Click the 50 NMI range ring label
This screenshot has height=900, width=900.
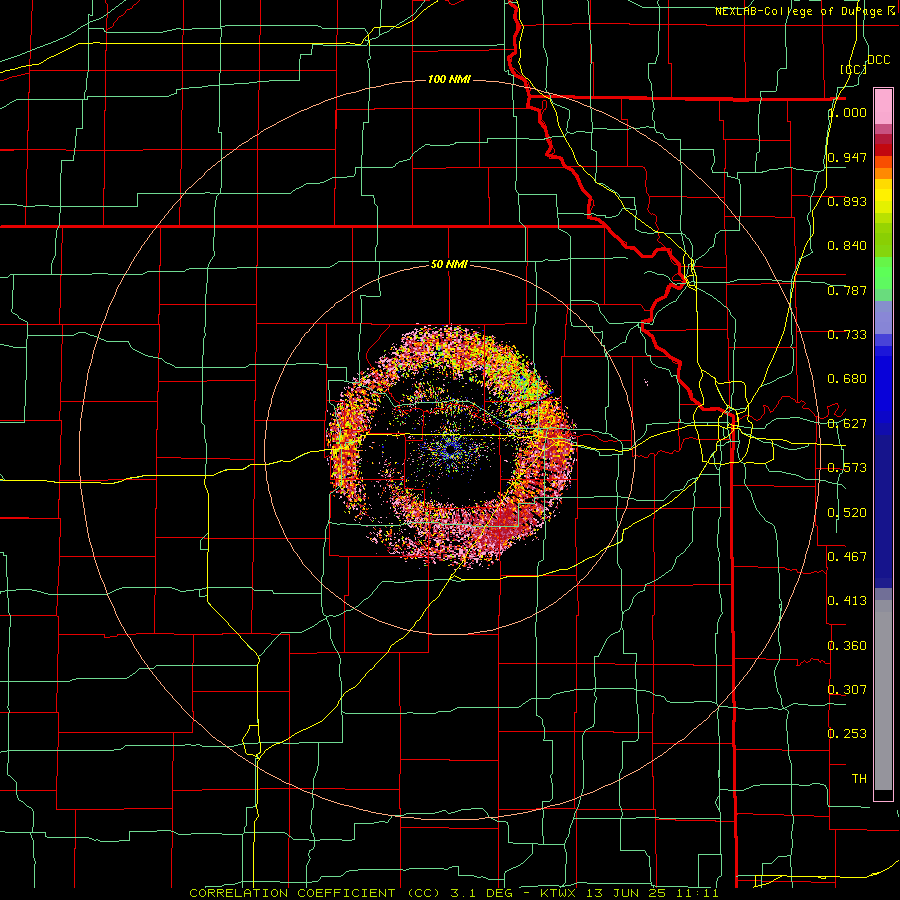click(x=449, y=264)
